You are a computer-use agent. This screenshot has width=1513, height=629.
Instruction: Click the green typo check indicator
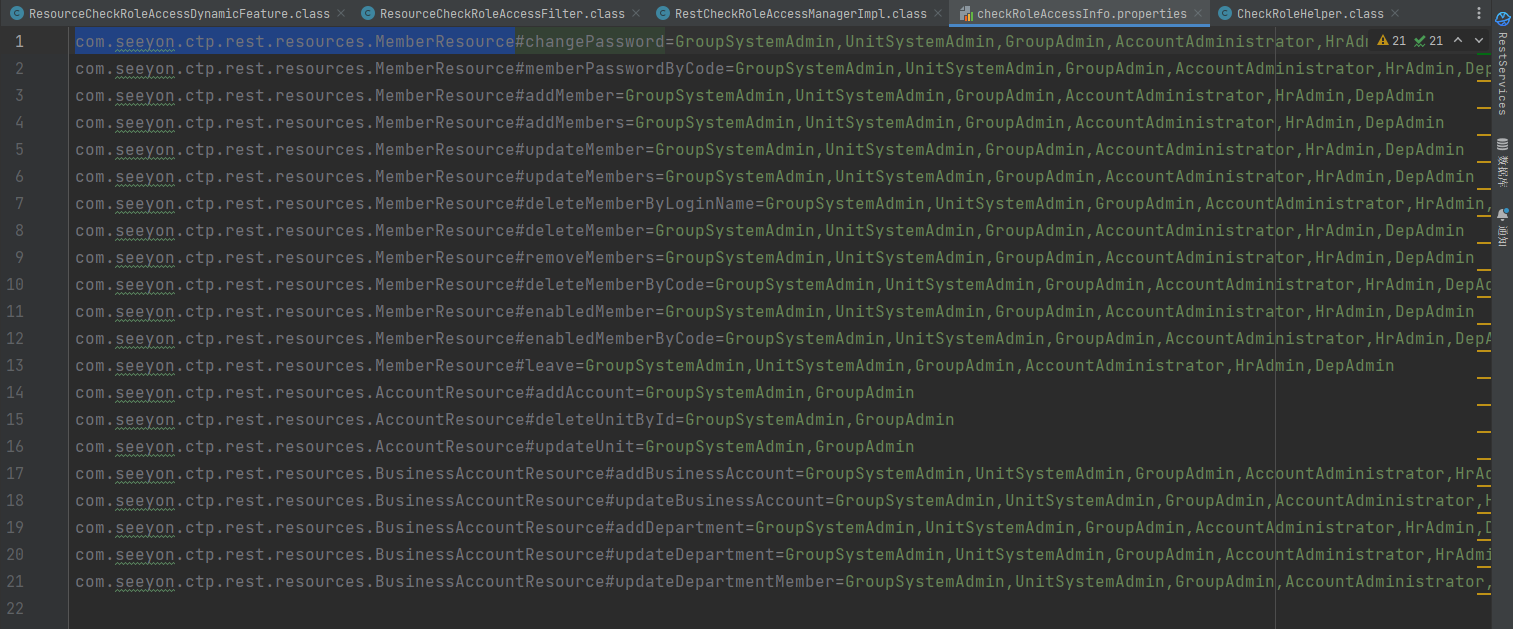(1428, 41)
